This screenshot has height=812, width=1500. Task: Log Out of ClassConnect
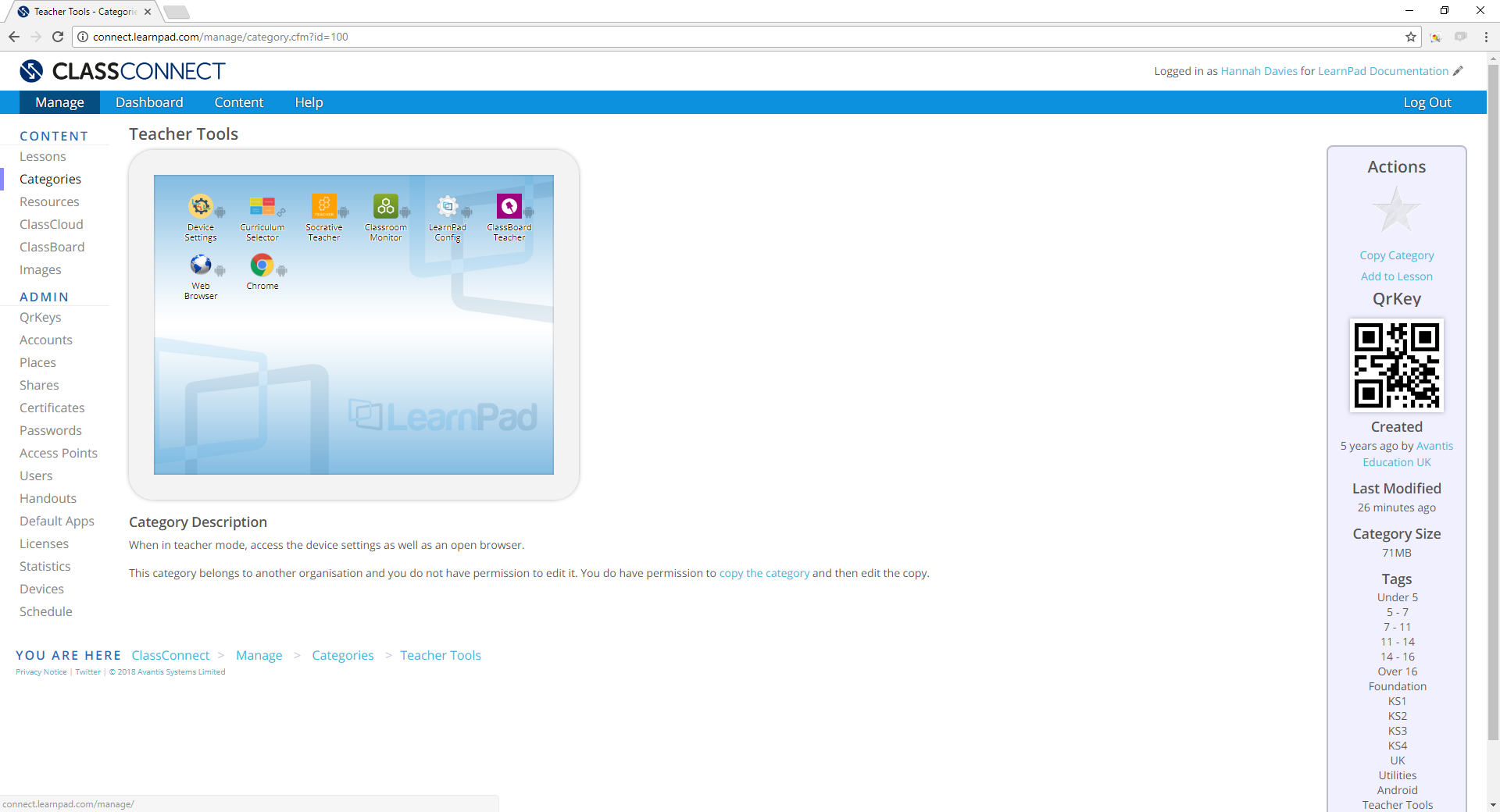(x=1427, y=102)
